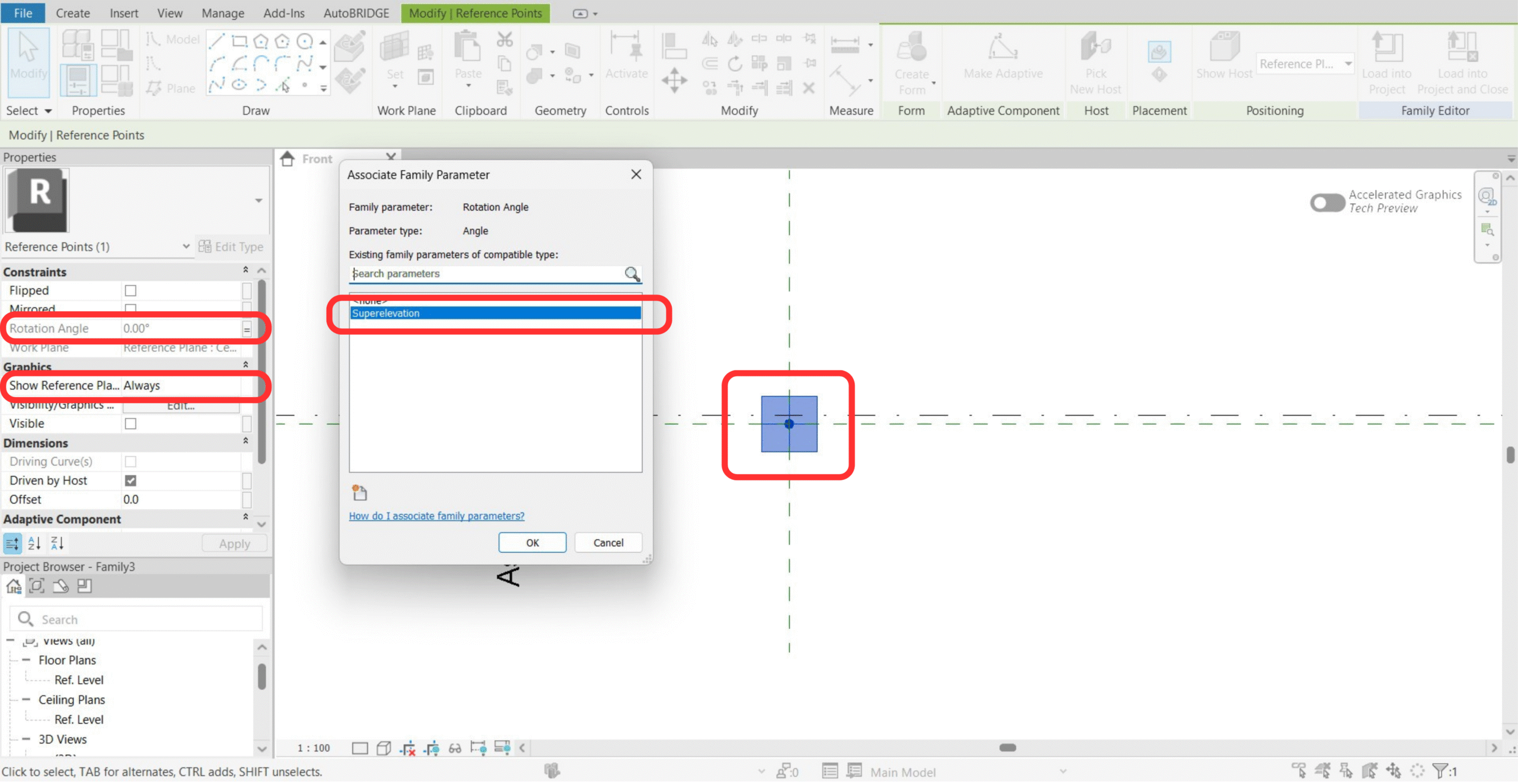
Task: Uncheck Driven by Host checkbox
Action: pos(130,480)
